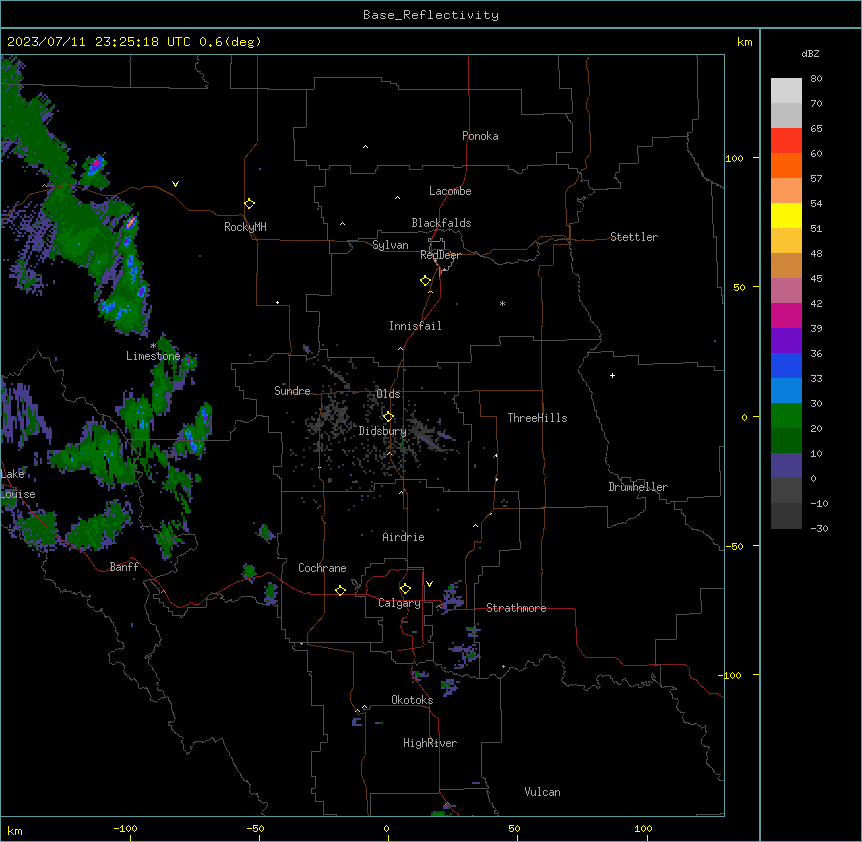Click the Sundre label
Screen dimensions: 862x842
point(292,391)
